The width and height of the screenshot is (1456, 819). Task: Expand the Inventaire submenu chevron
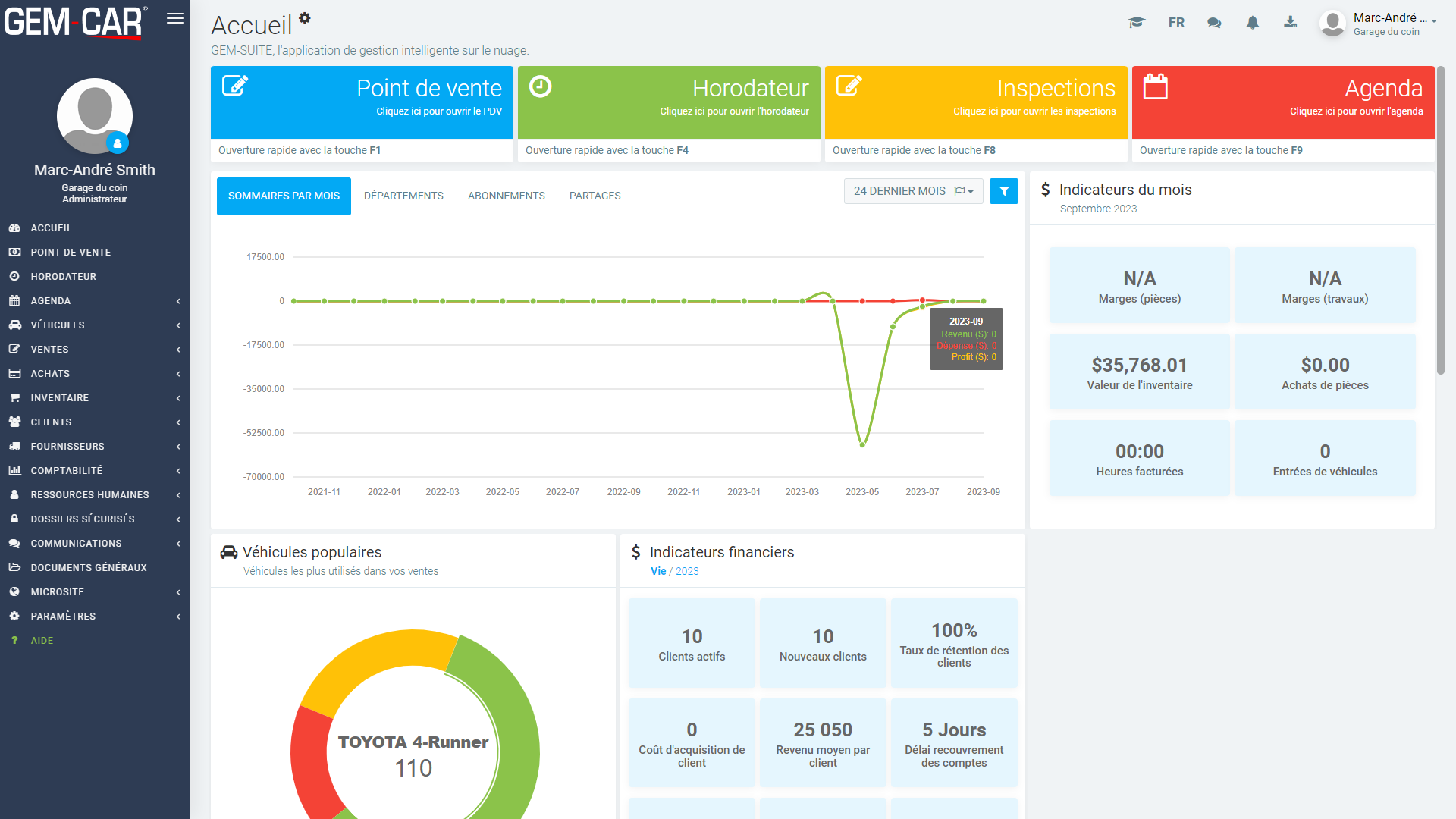(178, 398)
